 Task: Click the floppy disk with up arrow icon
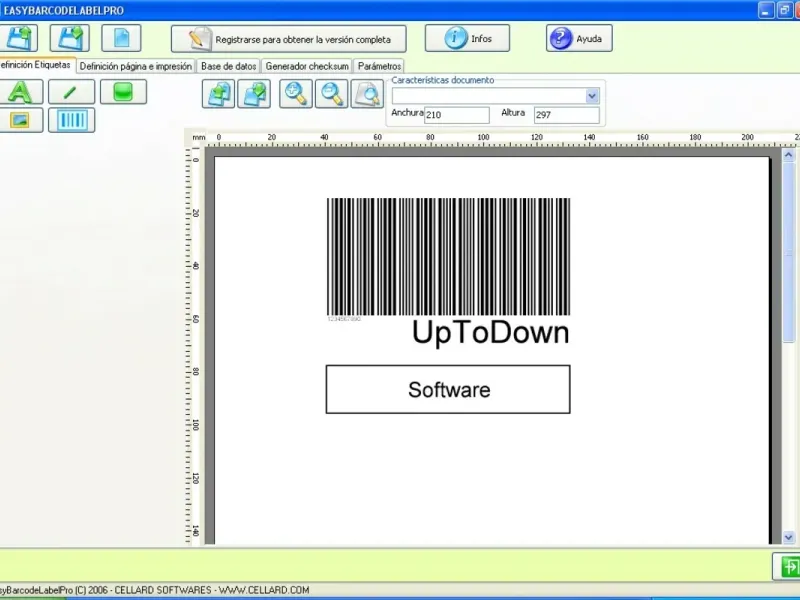pyautogui.click(x=19, y=38)
